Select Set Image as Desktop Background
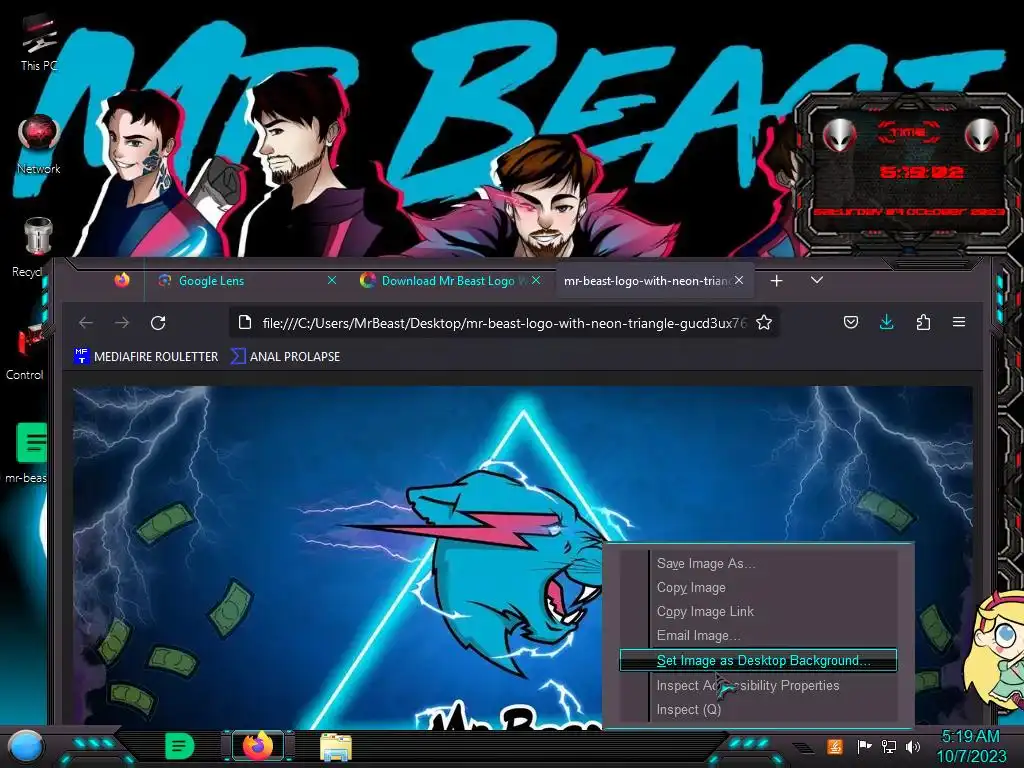Image resolution: width=1024 pixels, height=768 pixels. pyautogui.click(x=758, y=660)
